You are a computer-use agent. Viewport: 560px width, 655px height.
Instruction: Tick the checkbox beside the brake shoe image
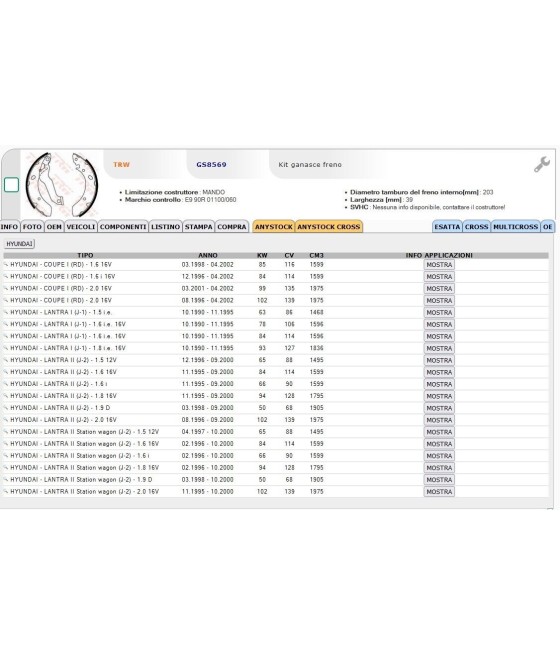coord(11,185)
